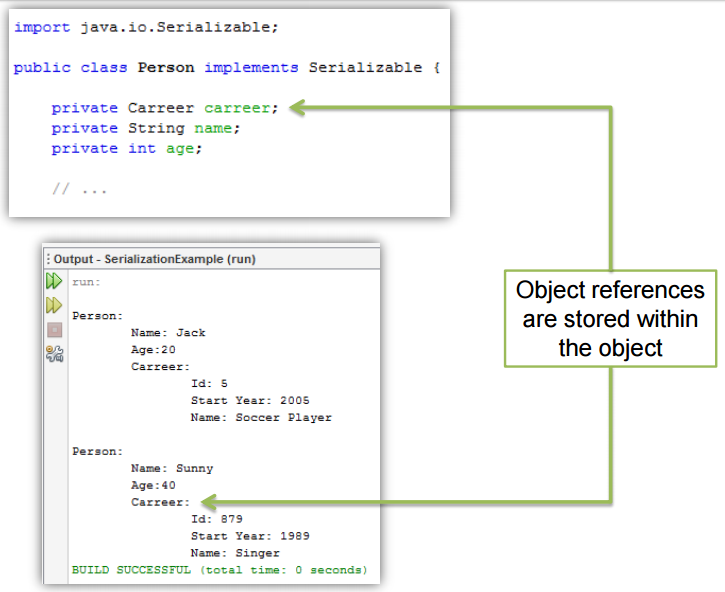Click the 'Object references are stored' callout box
The height and width of the screenshot is (592, 725).
[x=610, y=319]
